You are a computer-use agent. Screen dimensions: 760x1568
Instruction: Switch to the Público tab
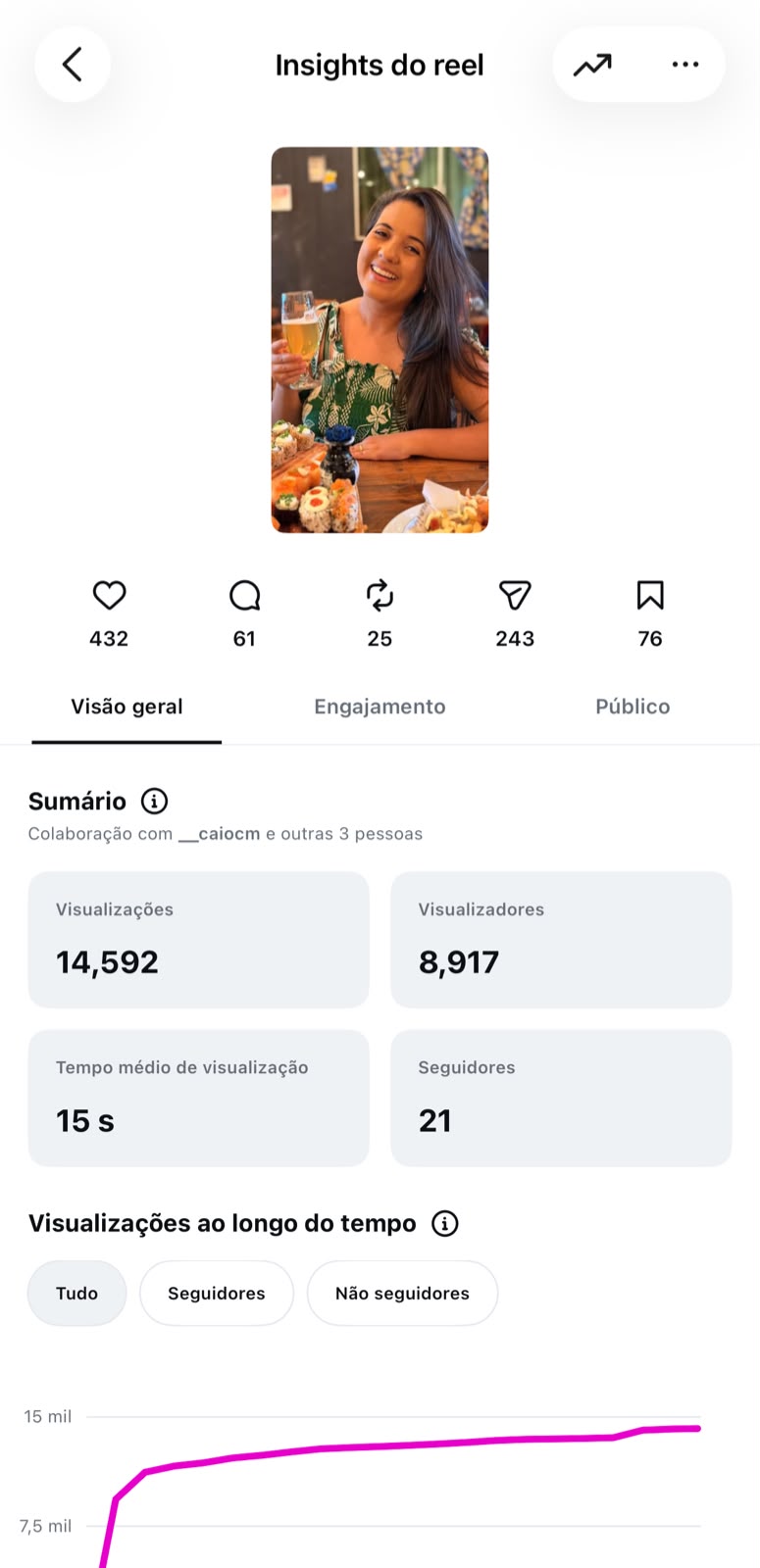tap(633, 707)
